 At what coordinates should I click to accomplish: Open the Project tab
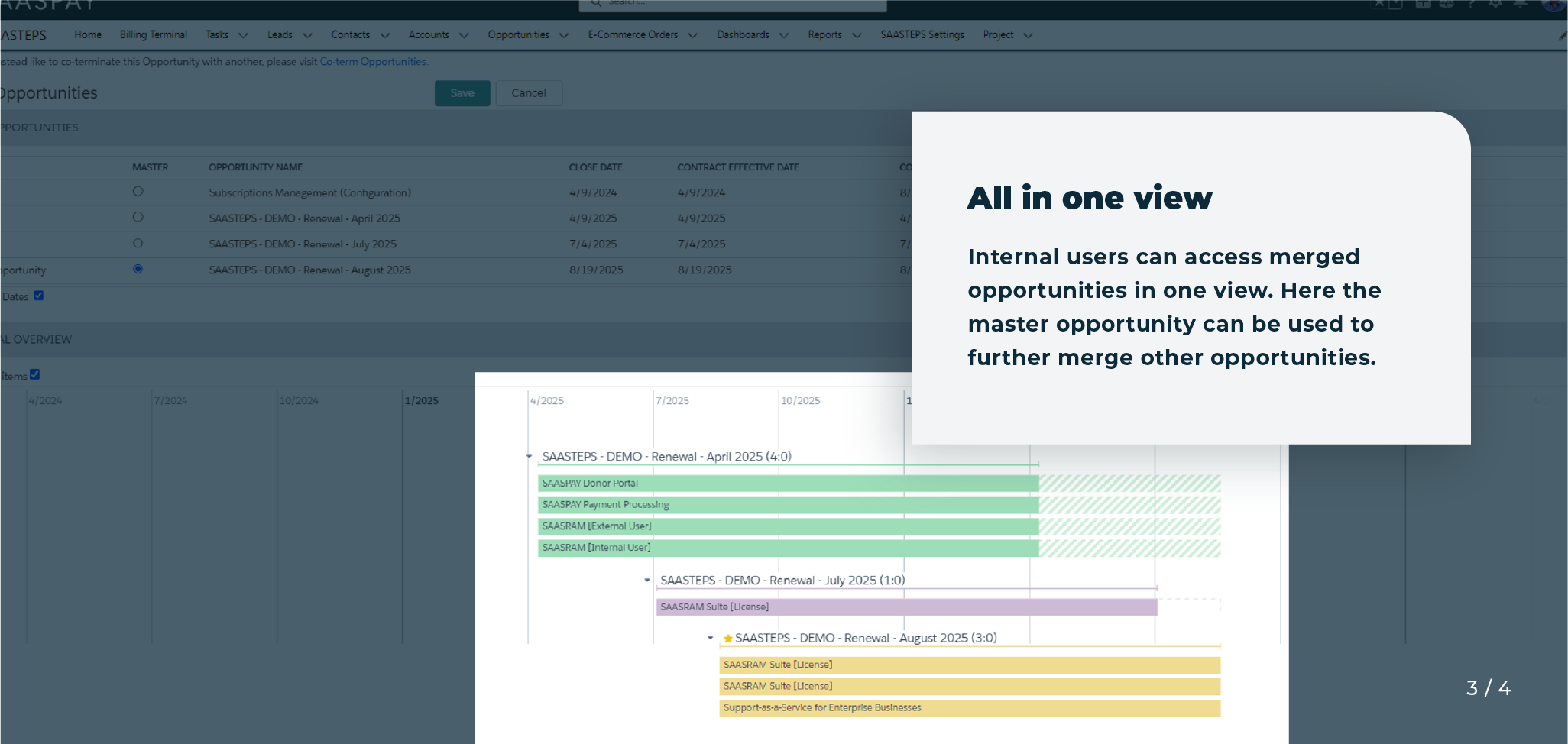998,35
